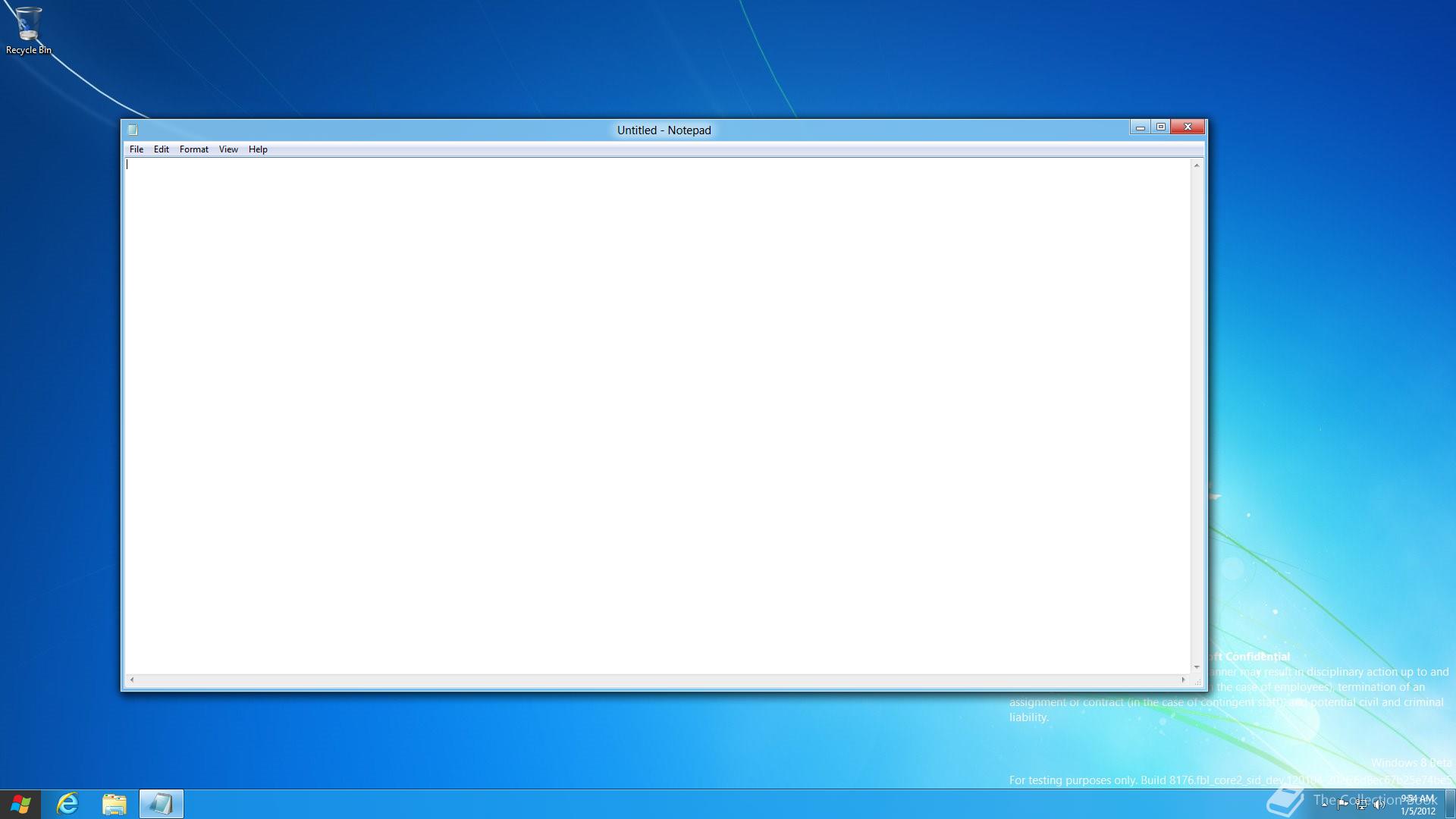Image resolution: width=1456 pixels, height=819 pixels.
Task: Expand the Format menu
Action: pyautogui.click(x=193, y=149)
